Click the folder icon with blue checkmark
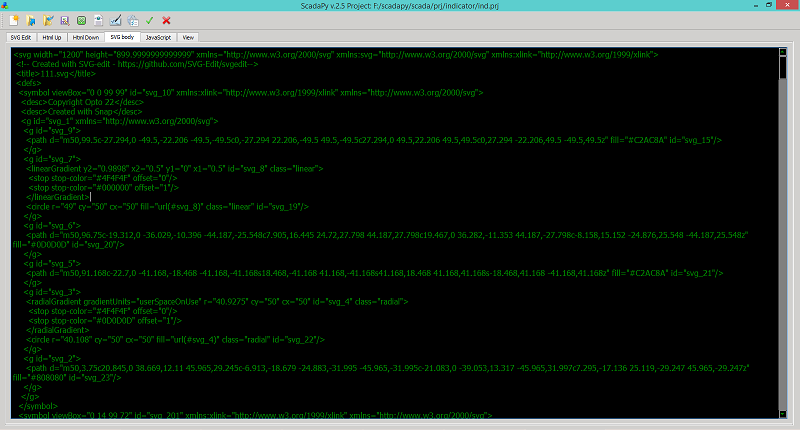800x430 pixels. tap(48, 20)
